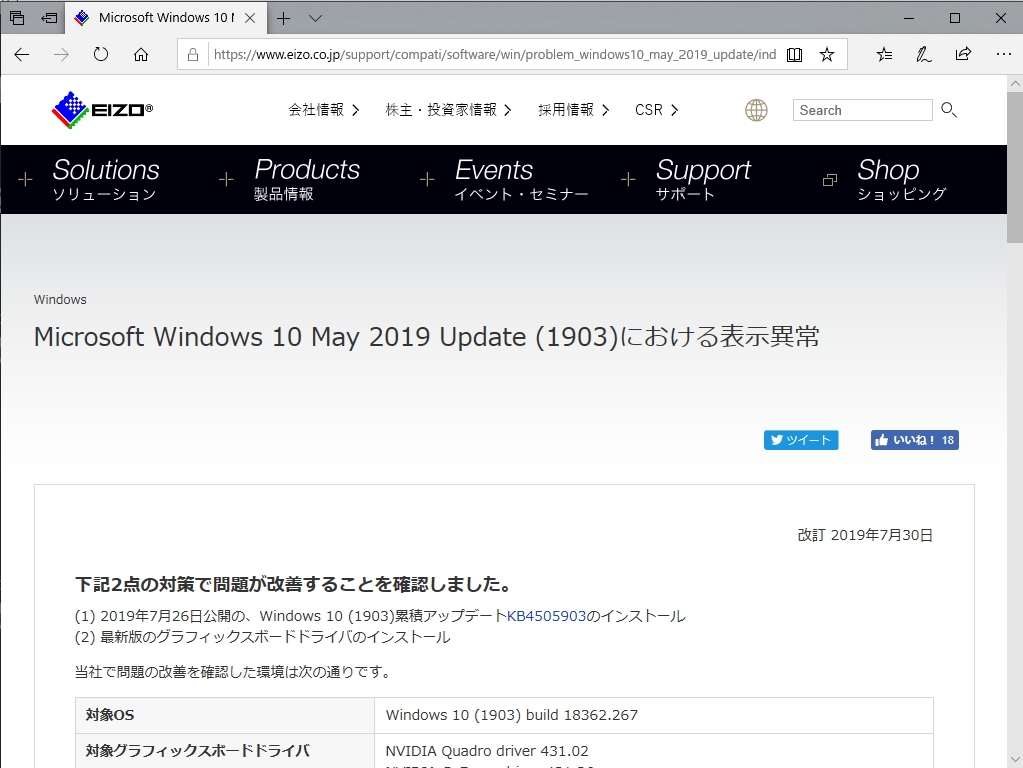Select the eizo.co.jp address bar URL

point(495,54)
